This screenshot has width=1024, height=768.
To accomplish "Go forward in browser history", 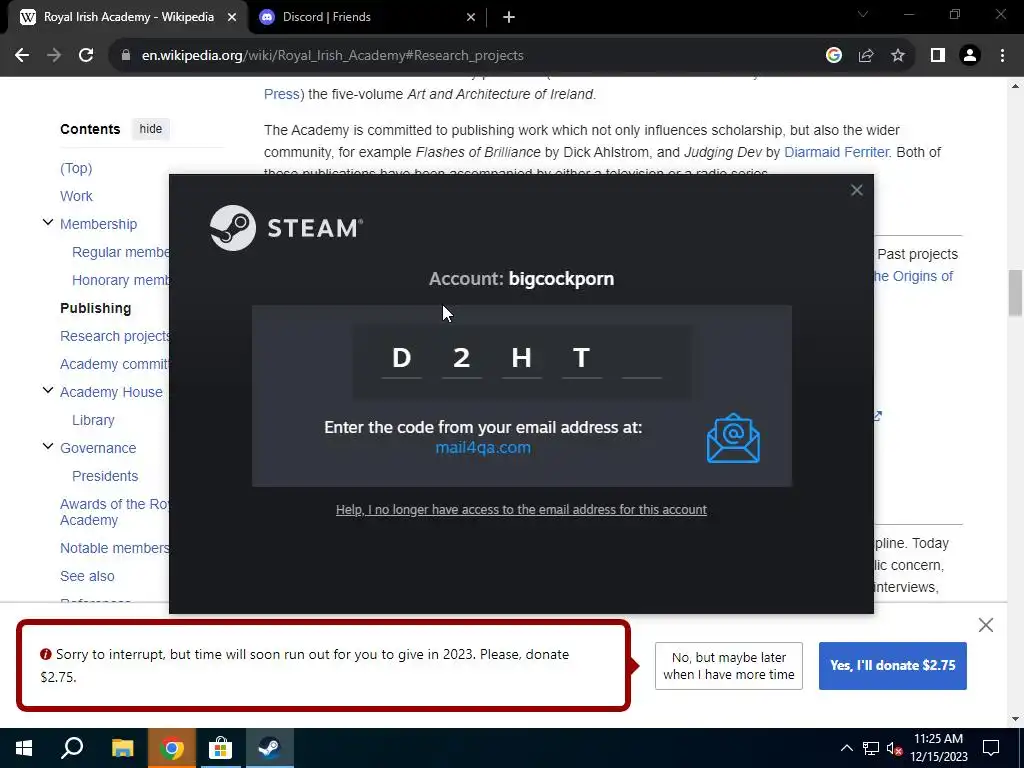I will [54, 56].
